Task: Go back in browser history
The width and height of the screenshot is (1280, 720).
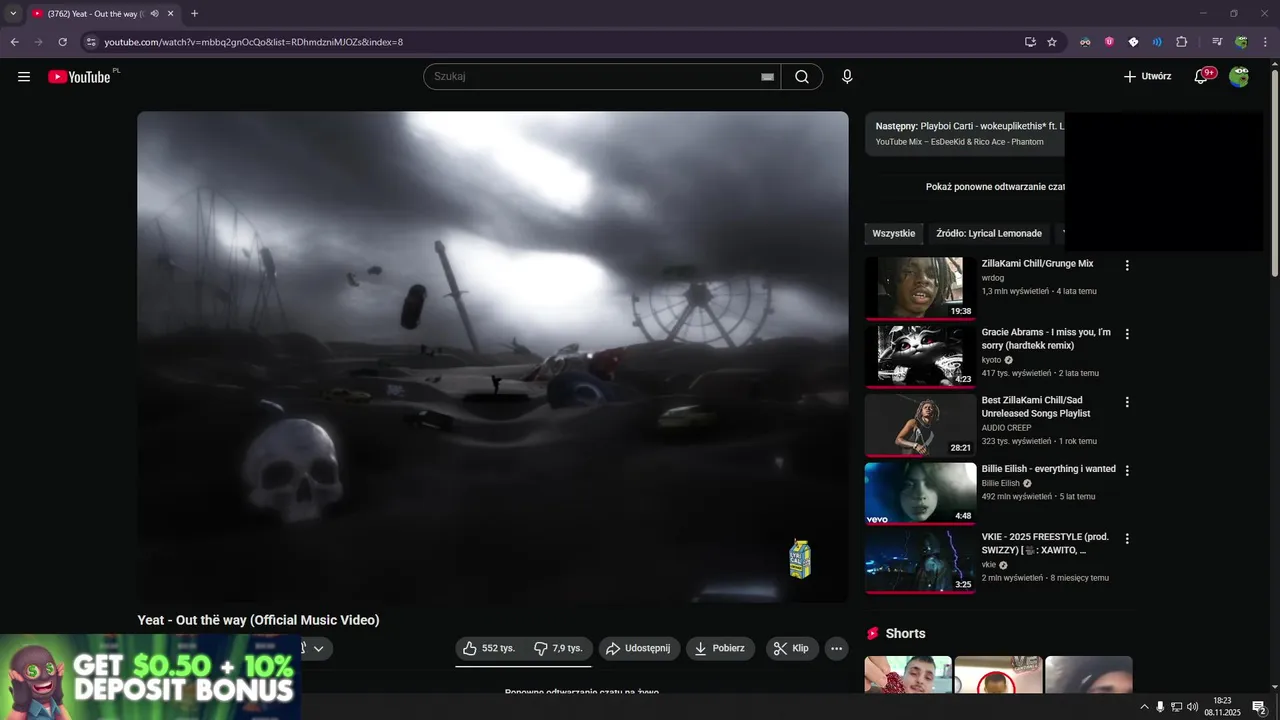Action: pos(14,42)
